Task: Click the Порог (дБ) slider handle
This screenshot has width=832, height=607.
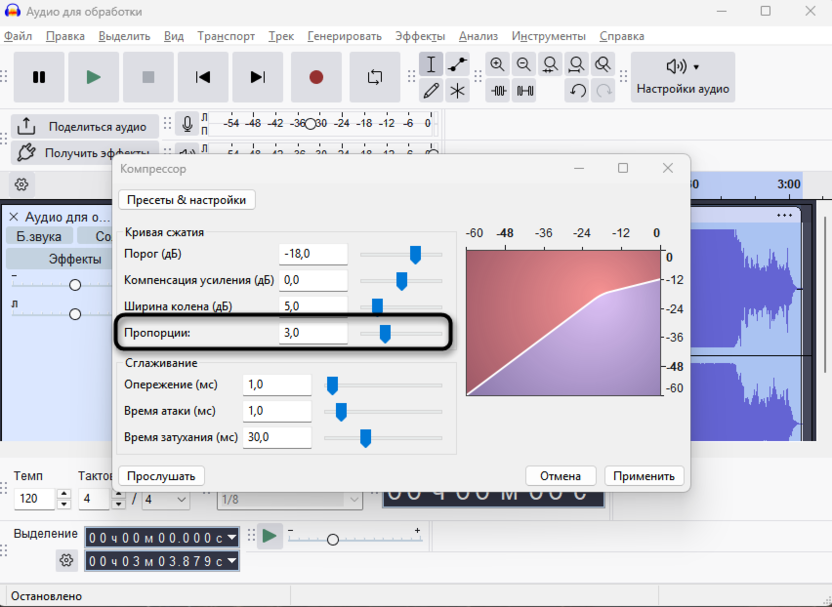Action: point(415,255)
